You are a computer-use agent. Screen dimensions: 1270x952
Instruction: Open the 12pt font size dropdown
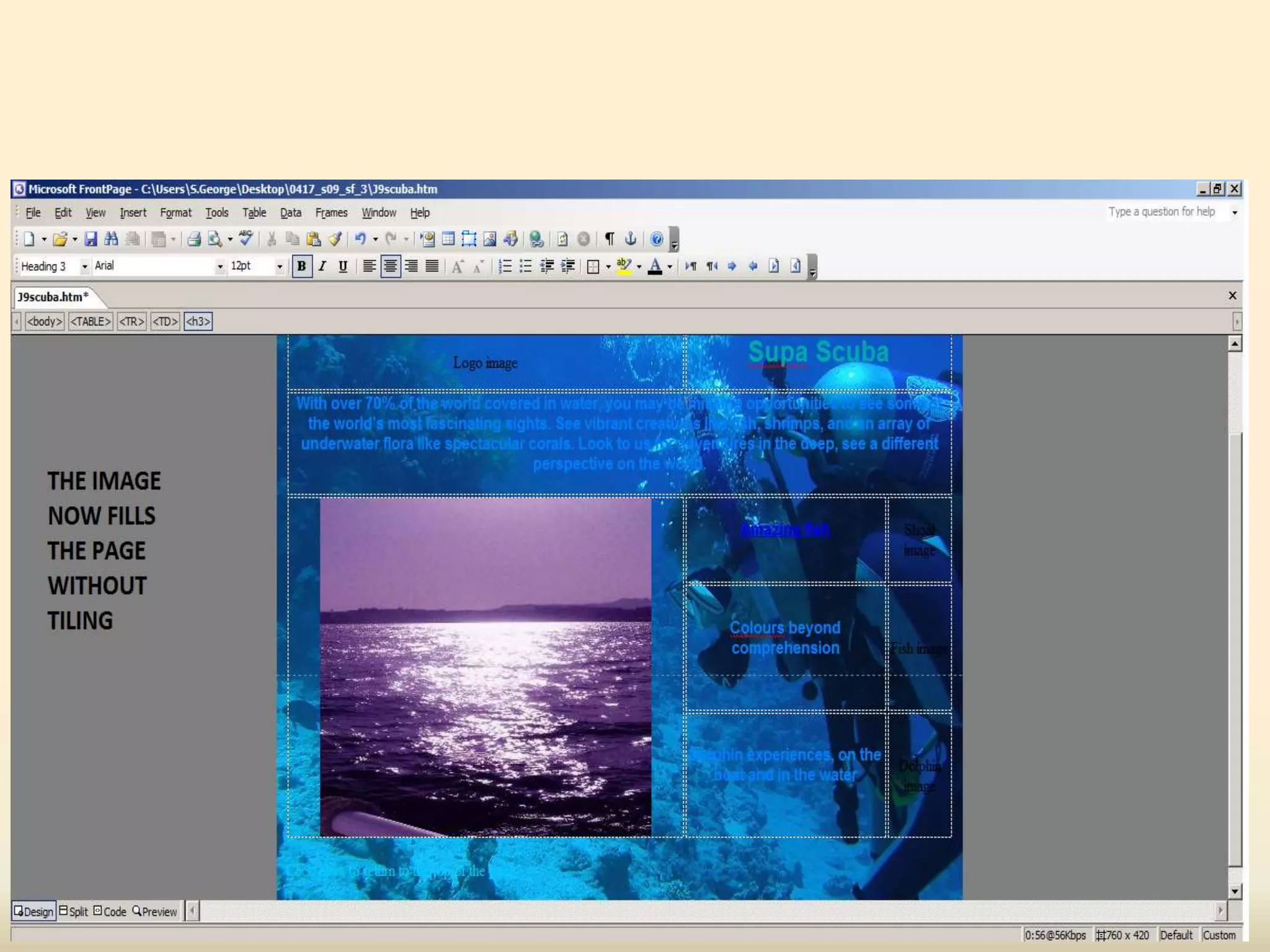point(280,267)
